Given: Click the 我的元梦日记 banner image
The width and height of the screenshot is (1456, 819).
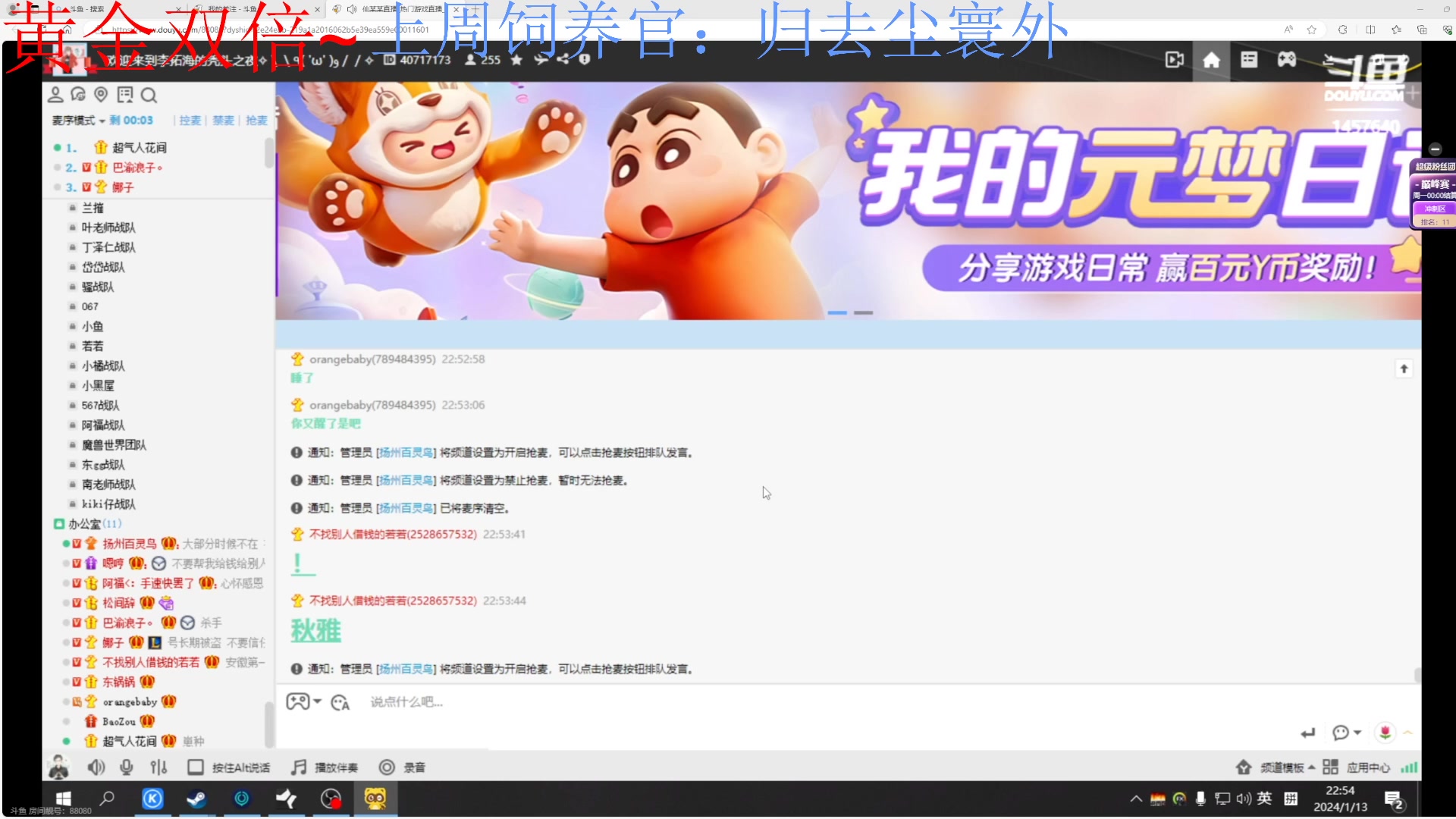Looking at the screenshot, I should coord(848,201).
